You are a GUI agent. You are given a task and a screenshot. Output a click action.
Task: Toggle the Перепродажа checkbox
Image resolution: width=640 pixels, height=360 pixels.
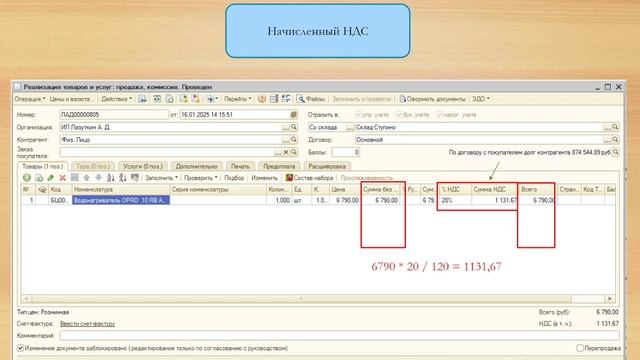pos(580,348)
